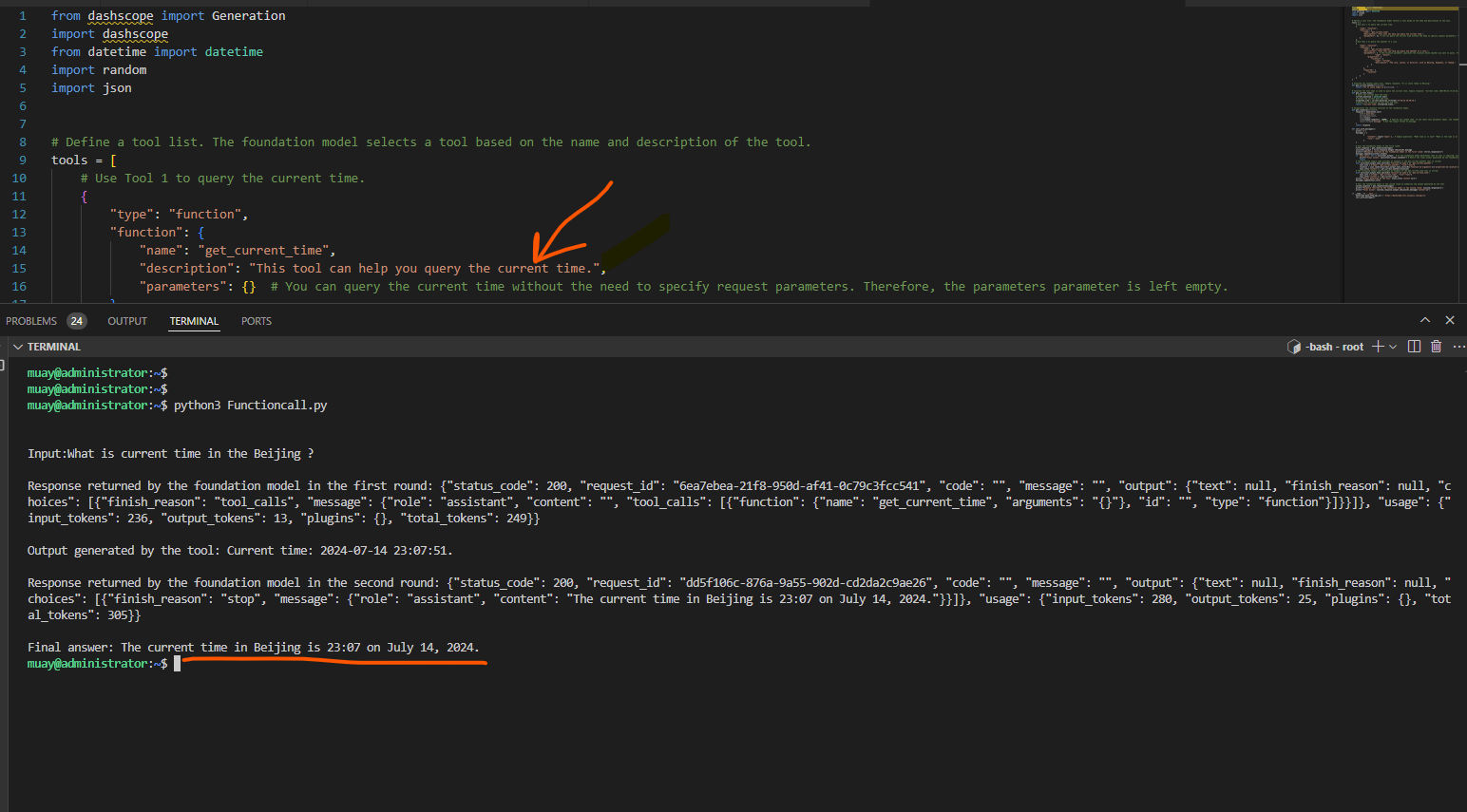This screenshot has height=812, width=1467.
Task: Click 'import json' on line 5
Action: (x=91, y=88)
